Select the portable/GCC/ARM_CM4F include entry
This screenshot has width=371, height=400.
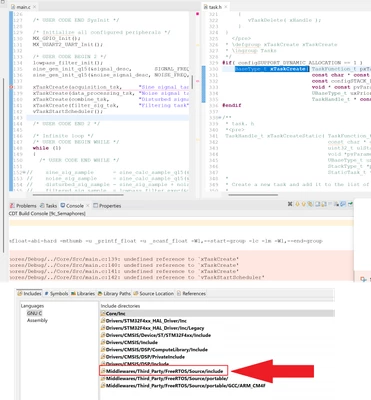tap(183, 386)
